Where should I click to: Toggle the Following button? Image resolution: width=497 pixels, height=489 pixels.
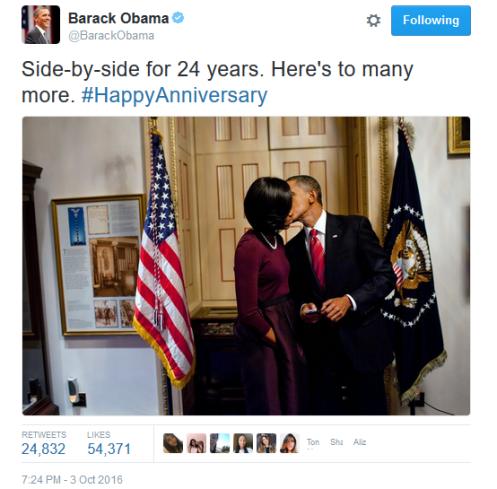[x=431, y=20]
